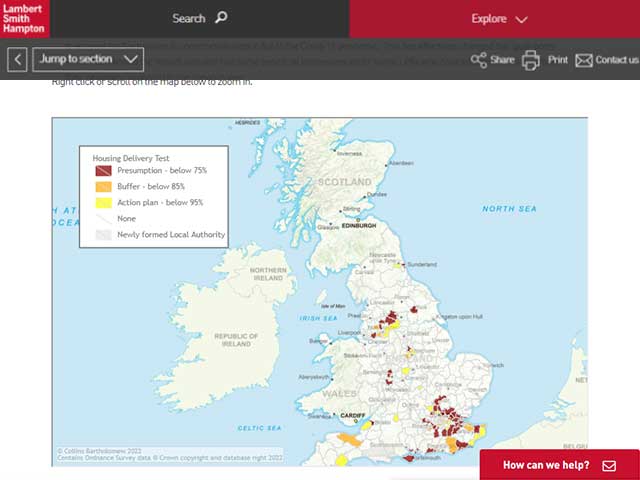Click the CARDIFF label on map
The image size is (640, 480).
coord(353,416)
